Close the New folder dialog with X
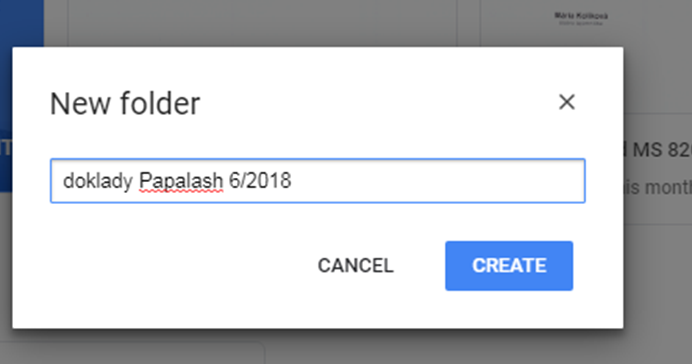692x364 pixels. [567, 102]
